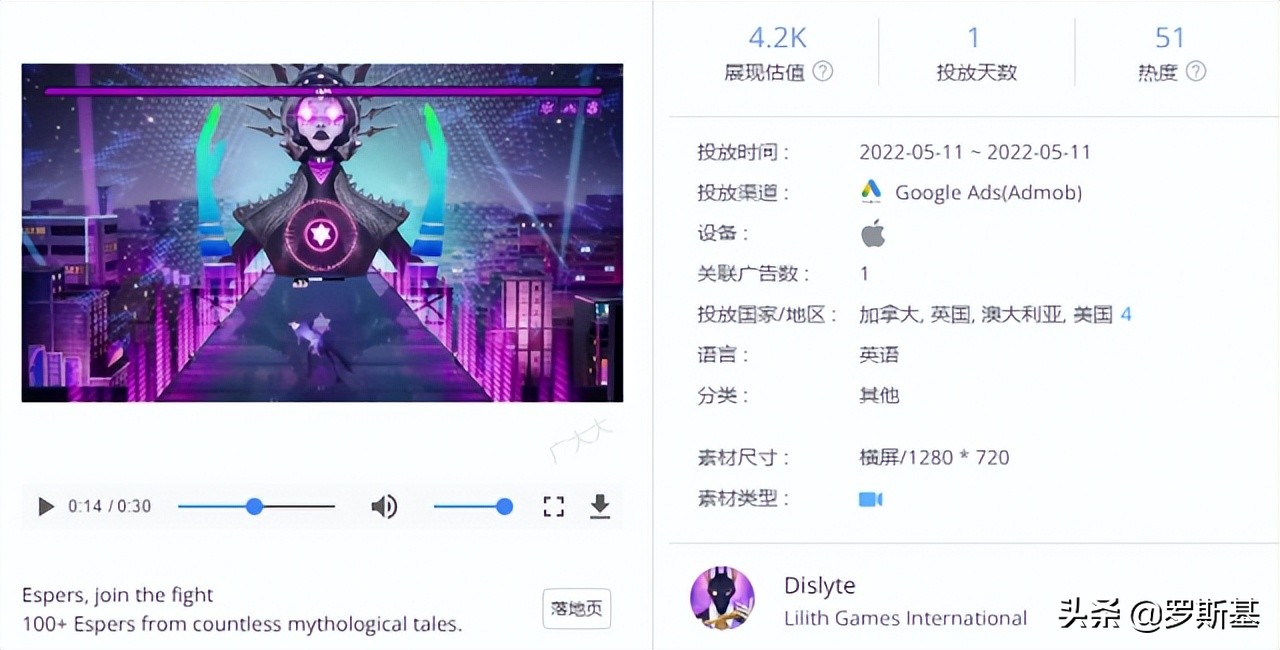Expand the full country list via blue 4

(1126, 314)
